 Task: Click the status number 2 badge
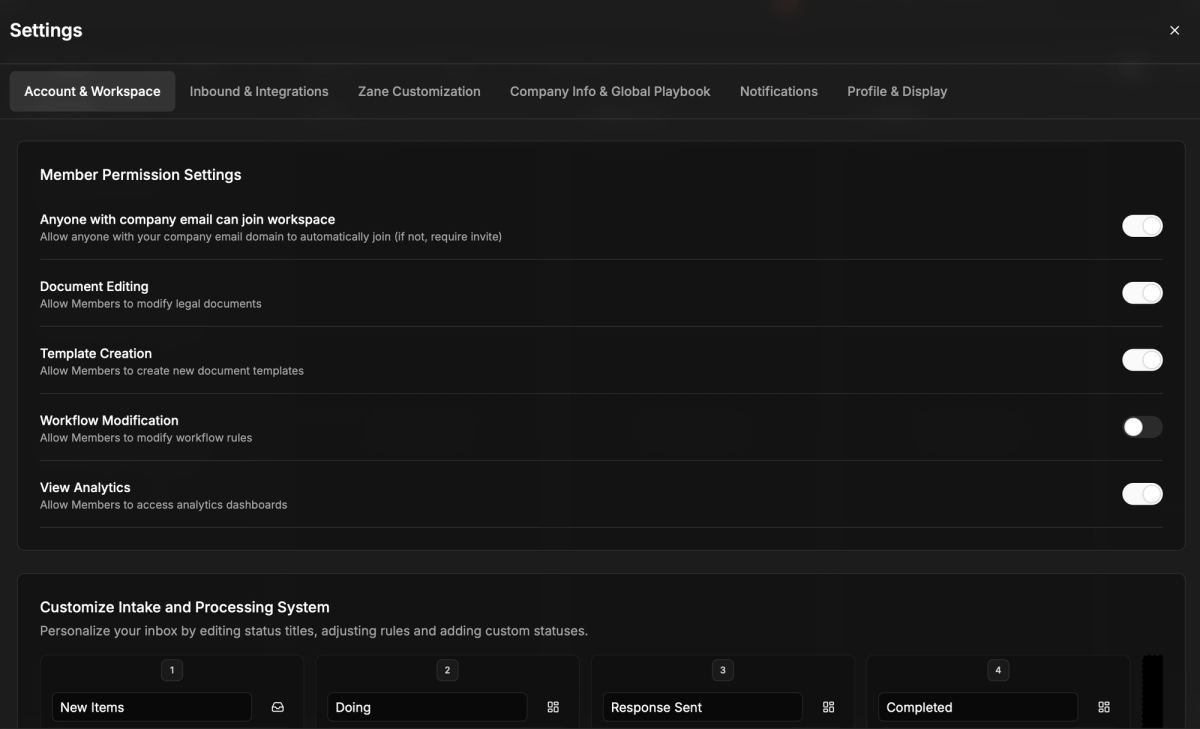(447, 670)
